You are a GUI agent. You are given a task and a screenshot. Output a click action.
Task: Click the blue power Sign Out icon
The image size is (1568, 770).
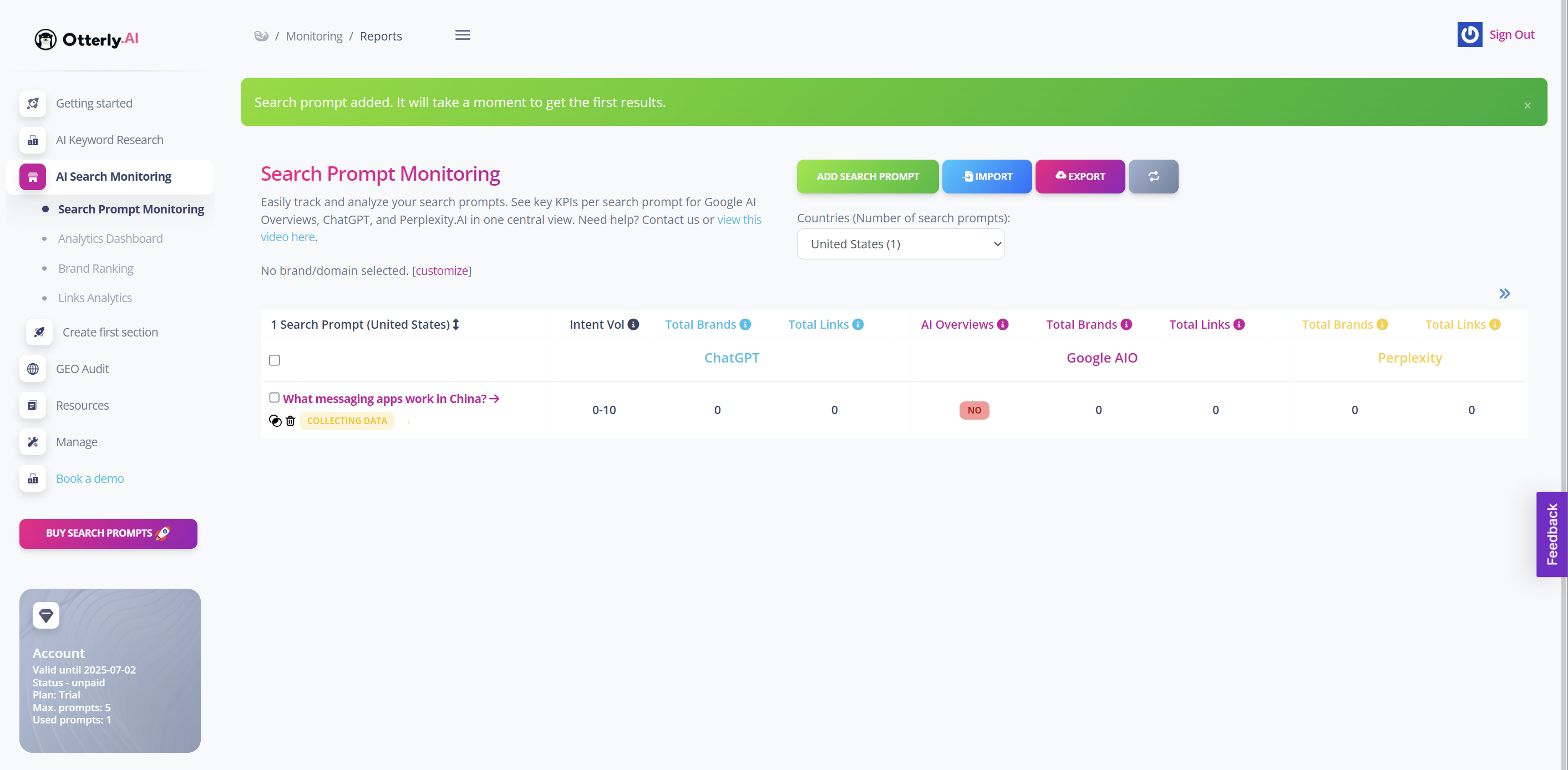tap(1469, 35)
